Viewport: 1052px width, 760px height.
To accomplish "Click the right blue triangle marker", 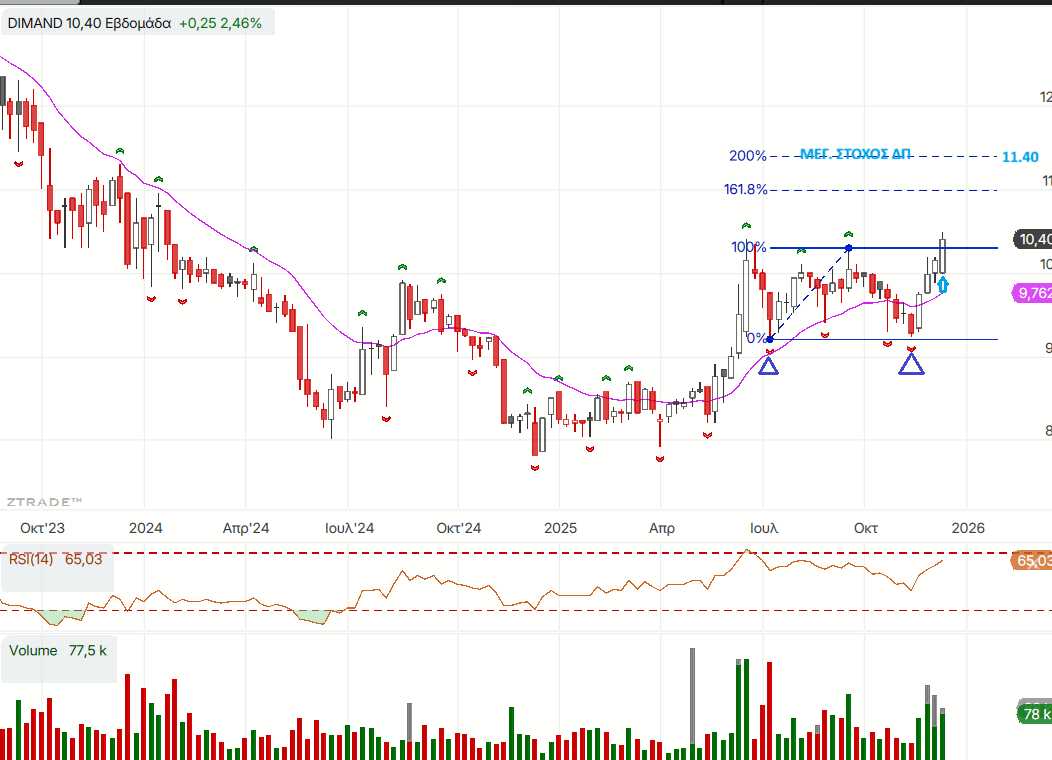I will point(911,364).
